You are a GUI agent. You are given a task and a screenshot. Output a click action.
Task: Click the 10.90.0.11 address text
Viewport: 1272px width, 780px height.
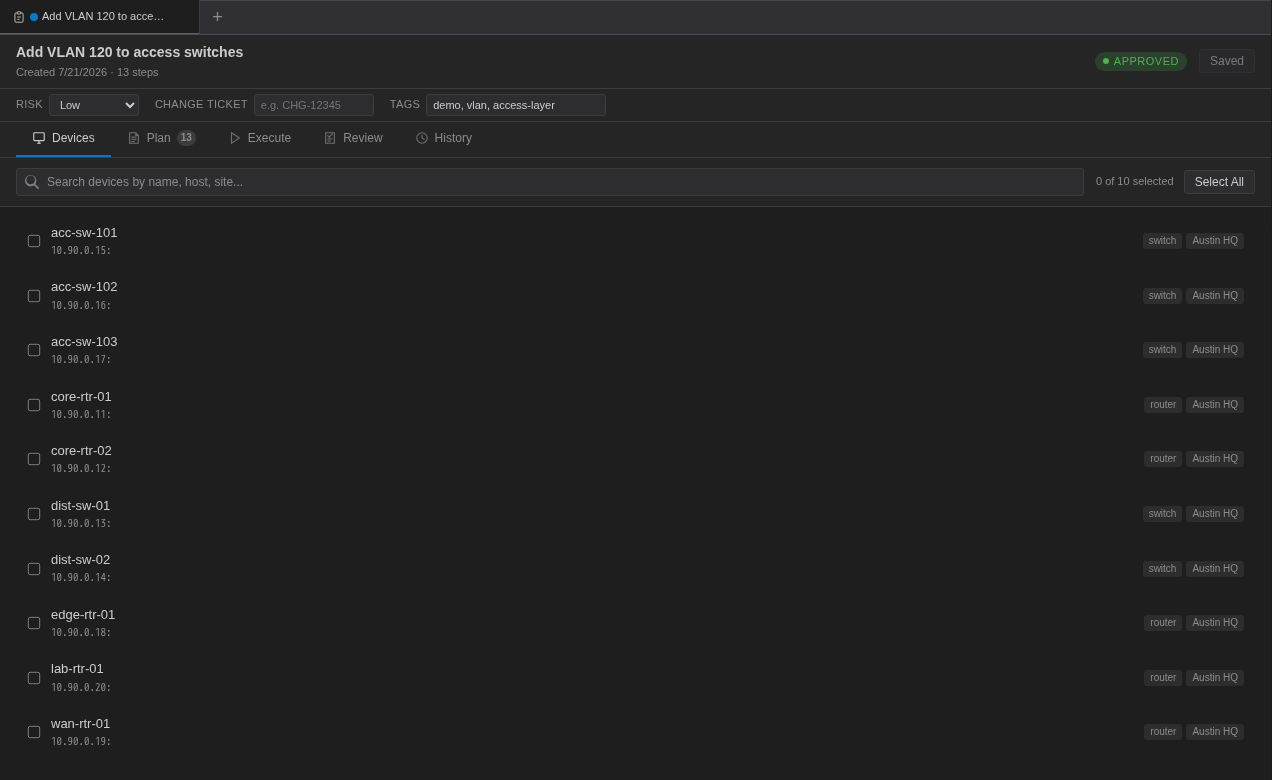pos(81,415)
